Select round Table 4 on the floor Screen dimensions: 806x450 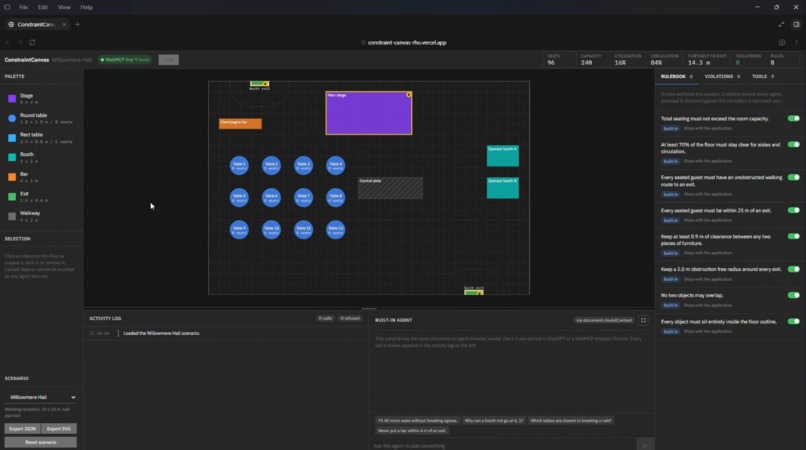click(336, 166)
